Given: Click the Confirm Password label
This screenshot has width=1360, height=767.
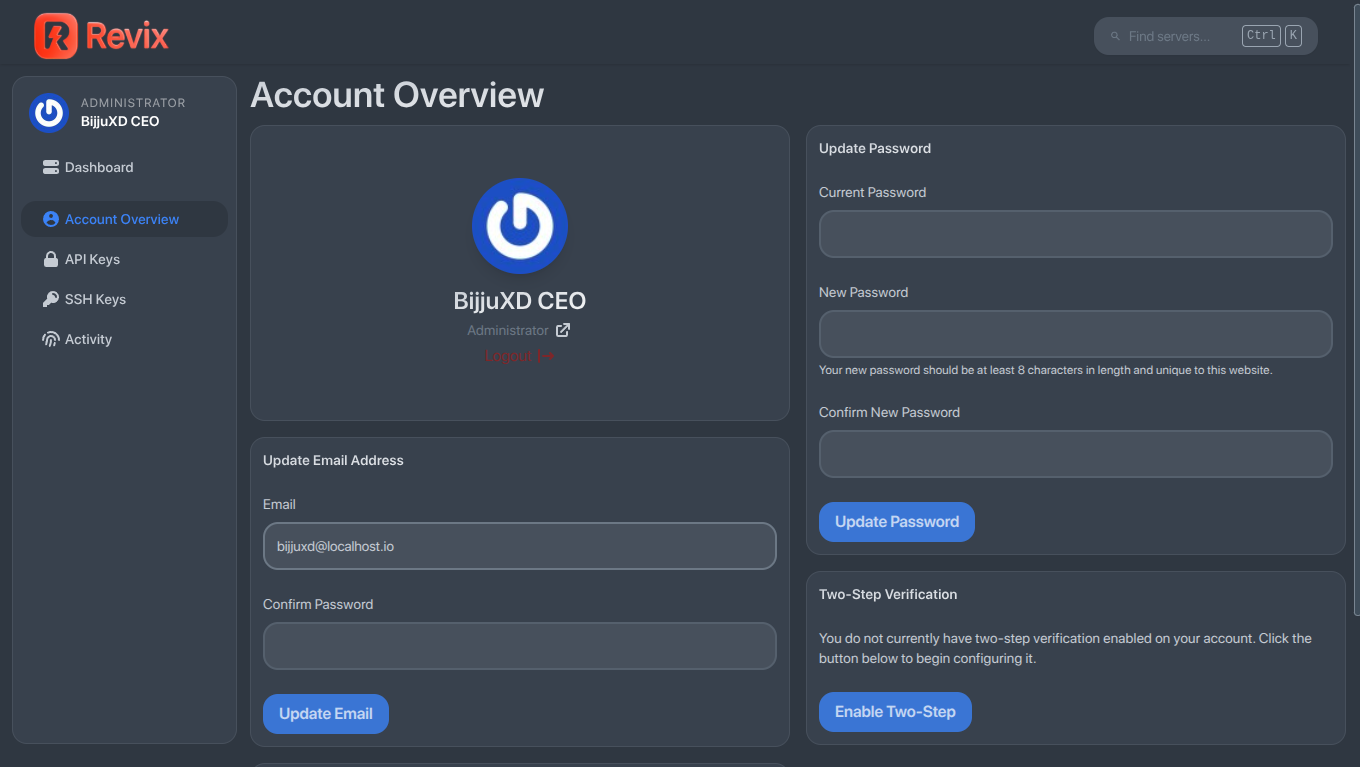Looking at the screenshot, I should [x=318, y=604].
